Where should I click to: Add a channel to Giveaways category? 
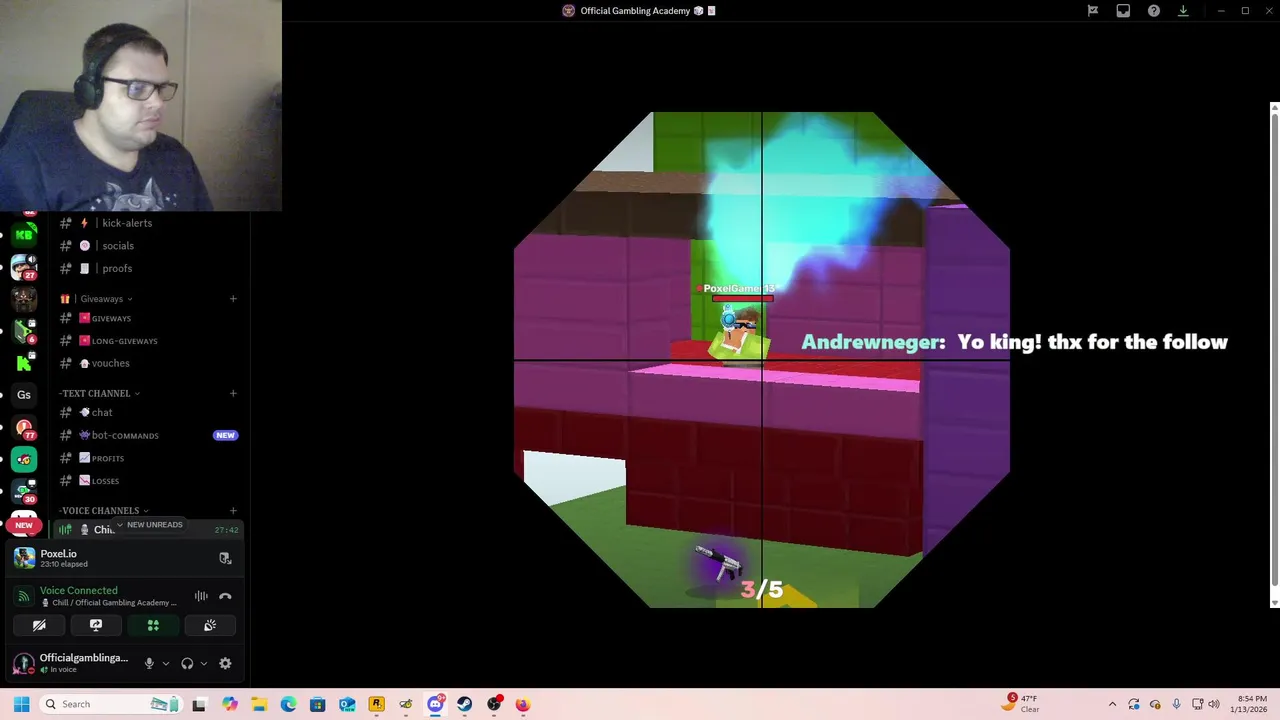point(233,299)
